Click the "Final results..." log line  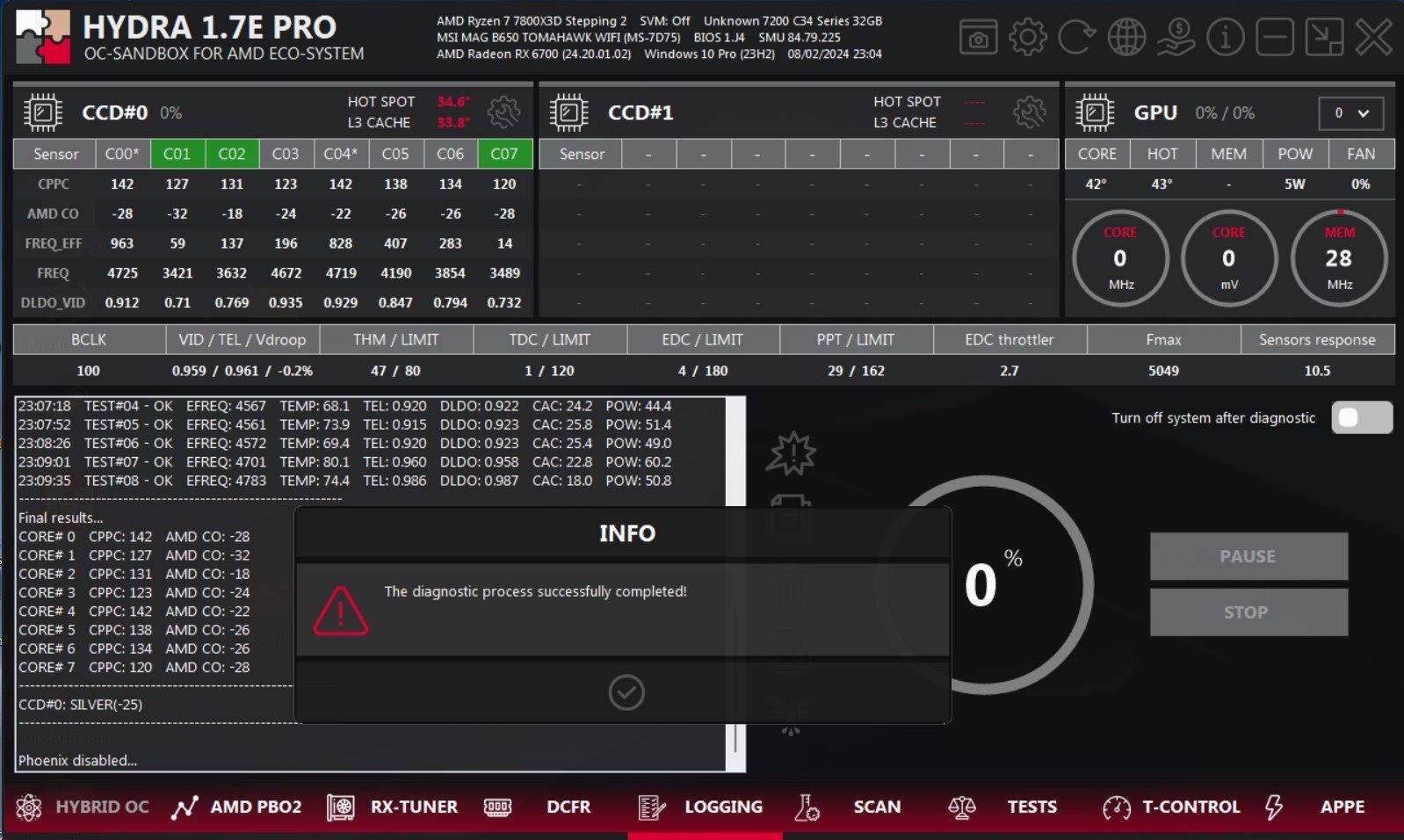(x=61, y=518)
